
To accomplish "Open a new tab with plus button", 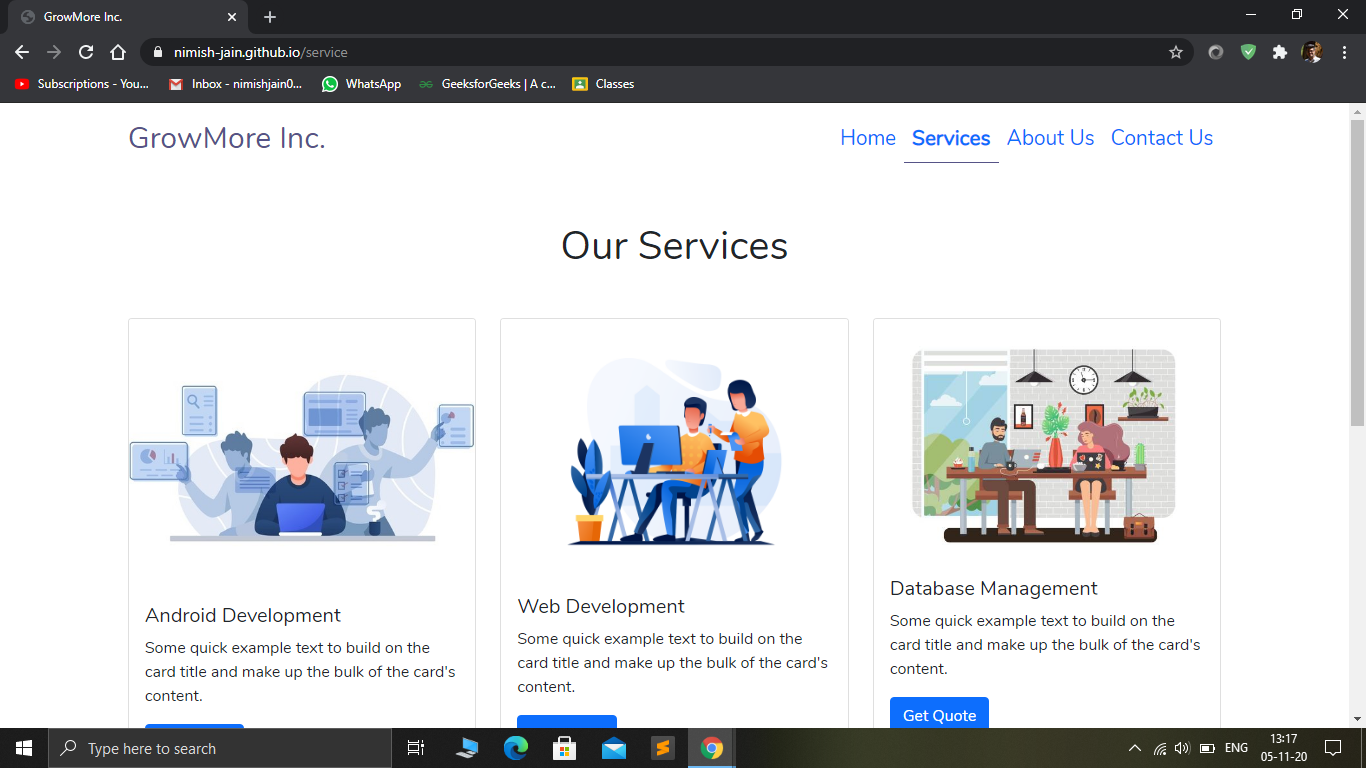I will [270, 17].
